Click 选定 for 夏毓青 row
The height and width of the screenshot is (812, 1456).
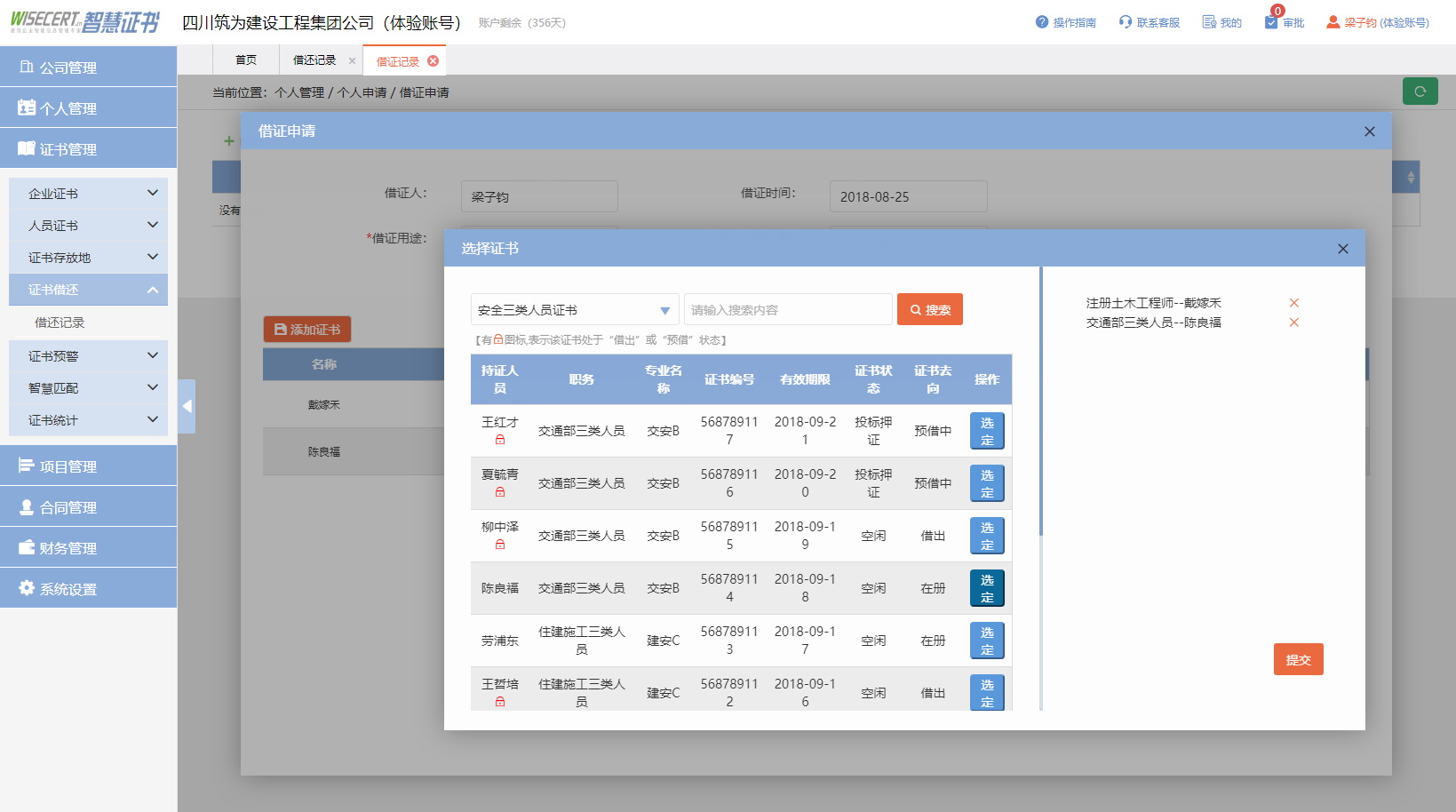click(x=987, y=483)
